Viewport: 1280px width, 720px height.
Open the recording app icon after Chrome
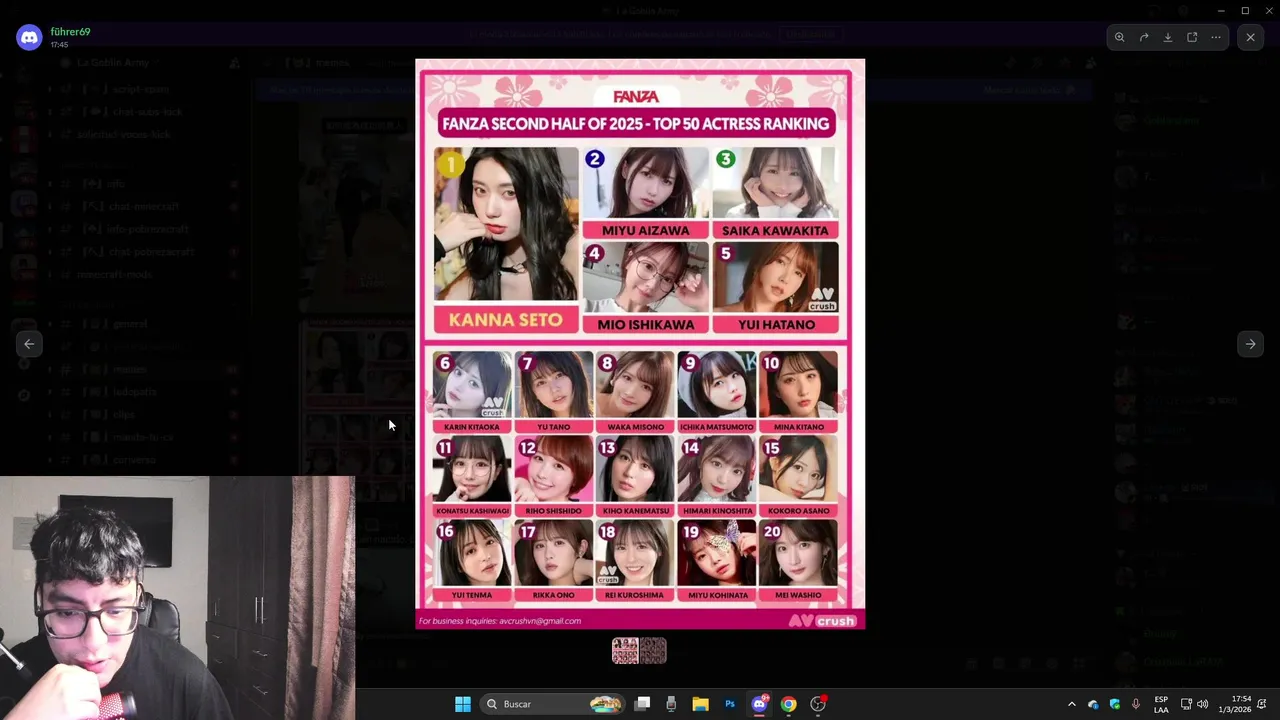click(x=818, y=704)
